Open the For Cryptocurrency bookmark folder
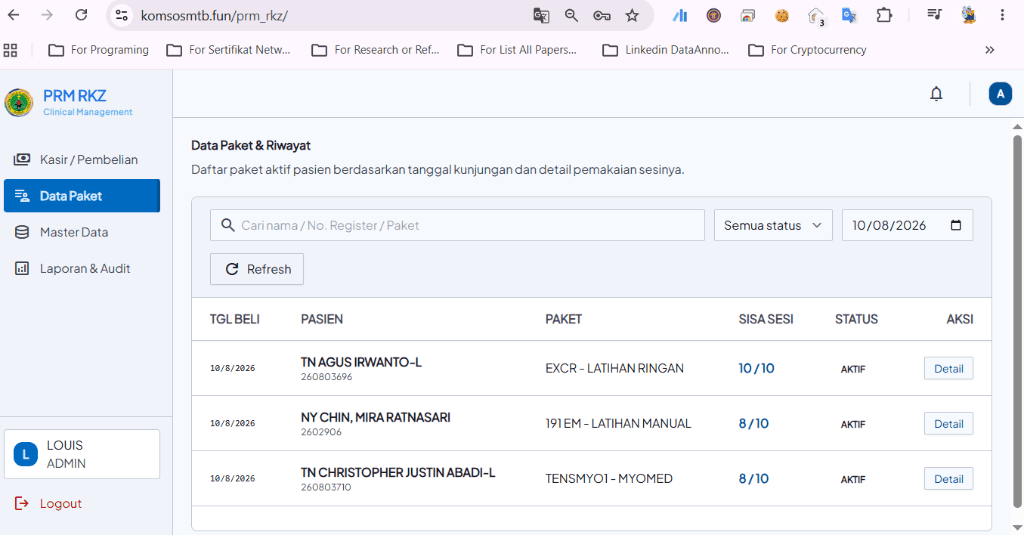Screen dimensions: 1024x535 (807, 50)
